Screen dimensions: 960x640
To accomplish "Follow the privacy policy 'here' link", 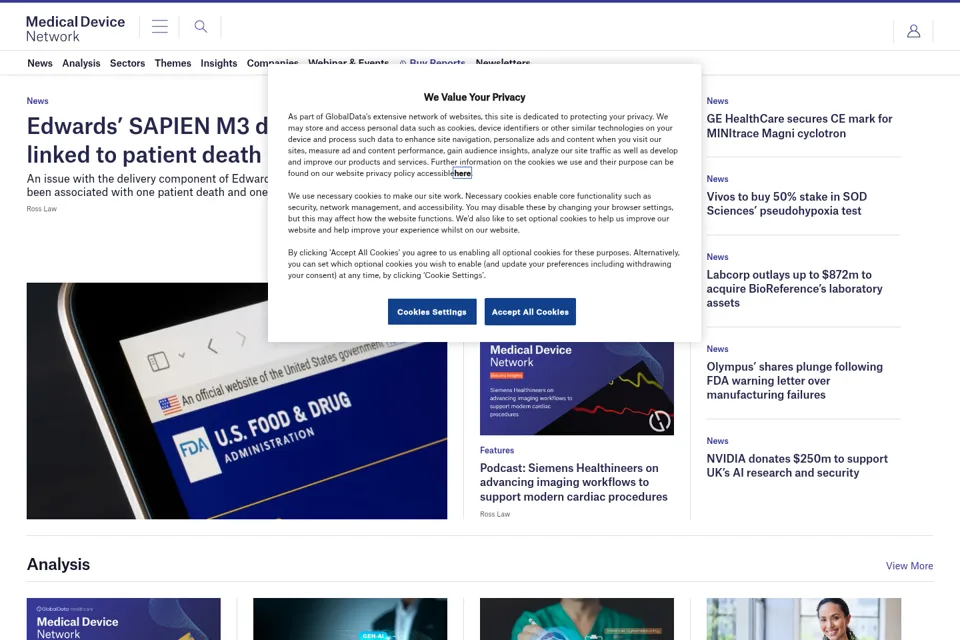I will [463, 173].
